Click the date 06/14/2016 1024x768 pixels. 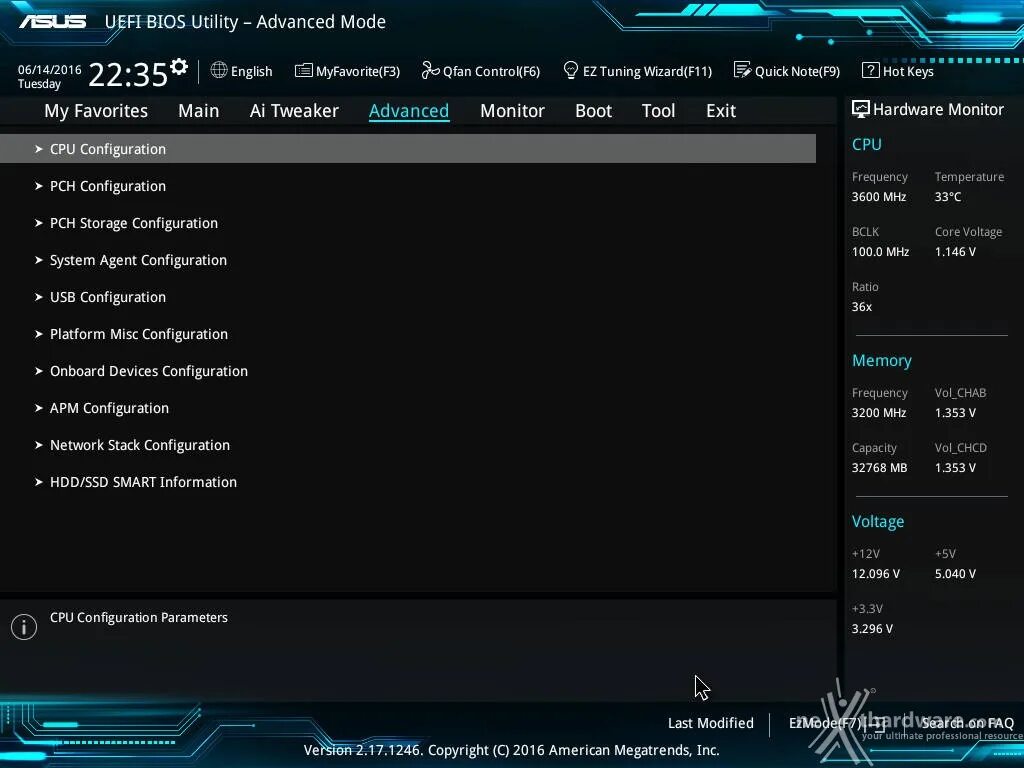(x=50, y=69)
